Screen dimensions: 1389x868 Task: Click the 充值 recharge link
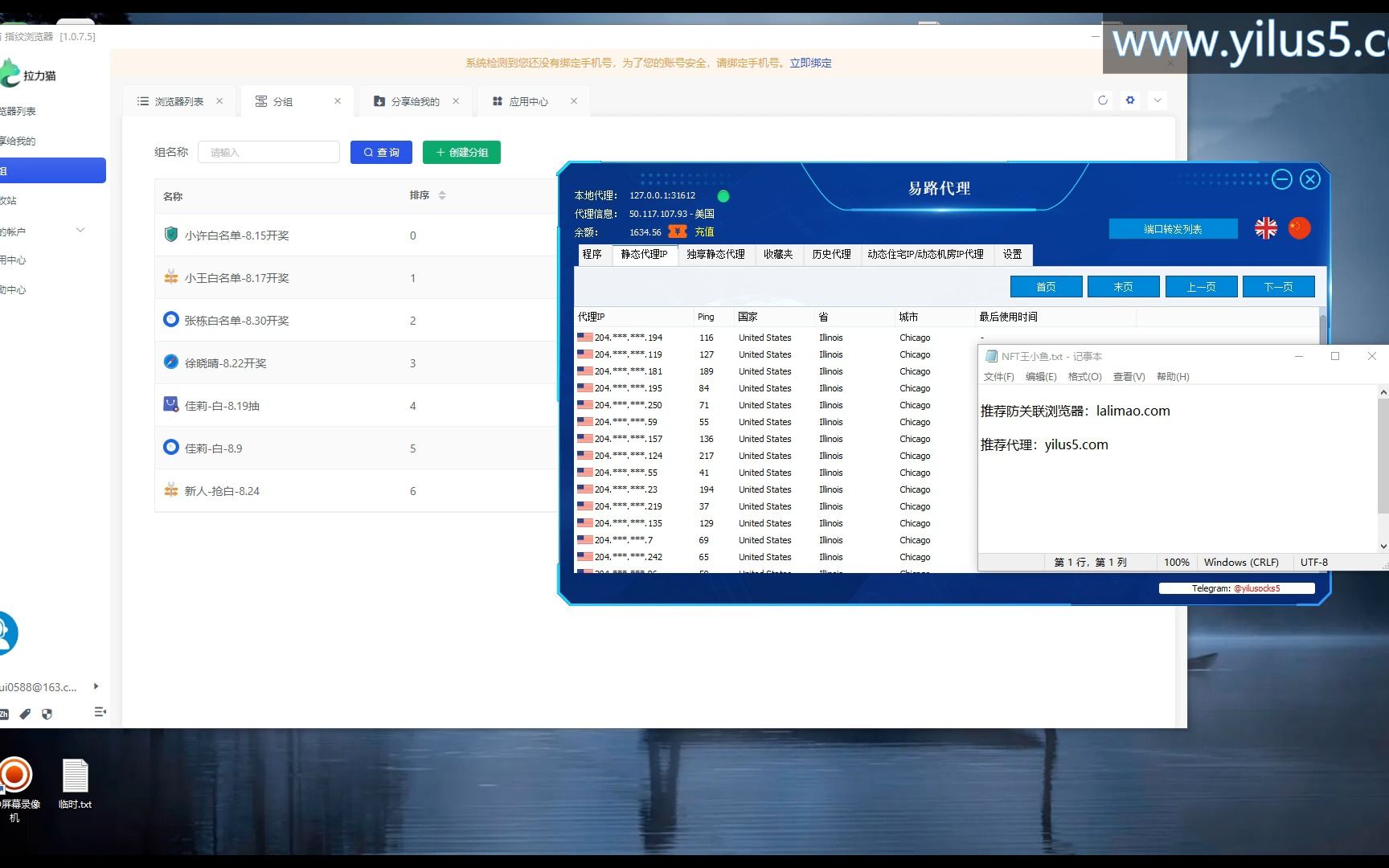[x=704, y=231]
